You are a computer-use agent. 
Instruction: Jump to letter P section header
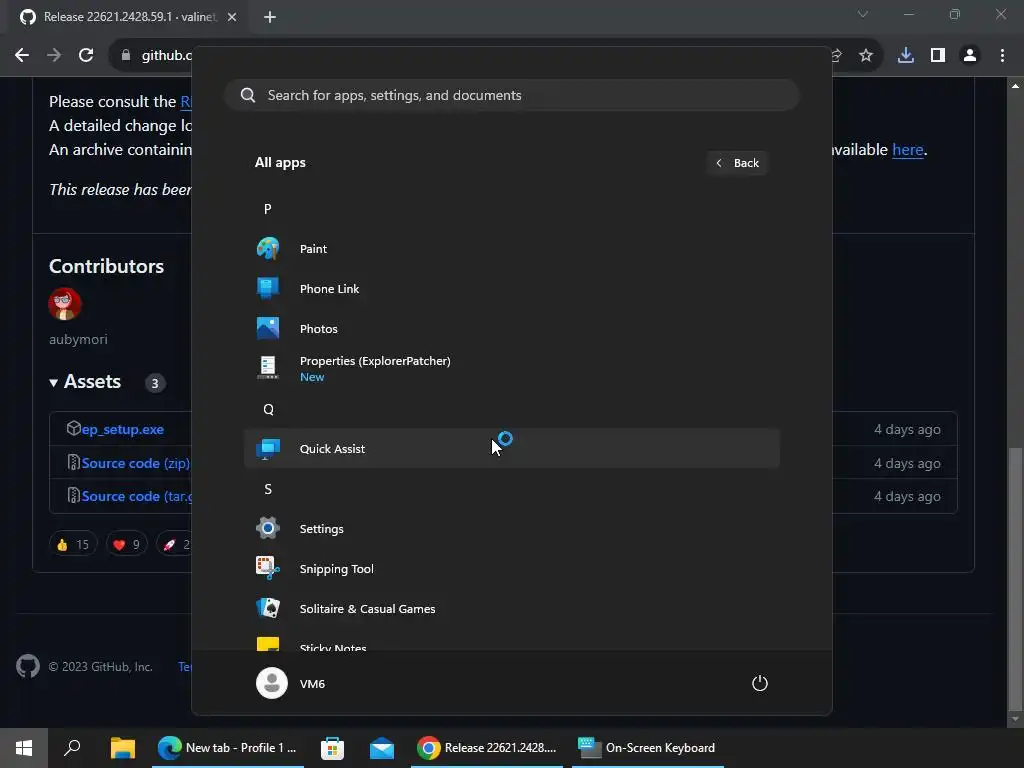[268, 209]
